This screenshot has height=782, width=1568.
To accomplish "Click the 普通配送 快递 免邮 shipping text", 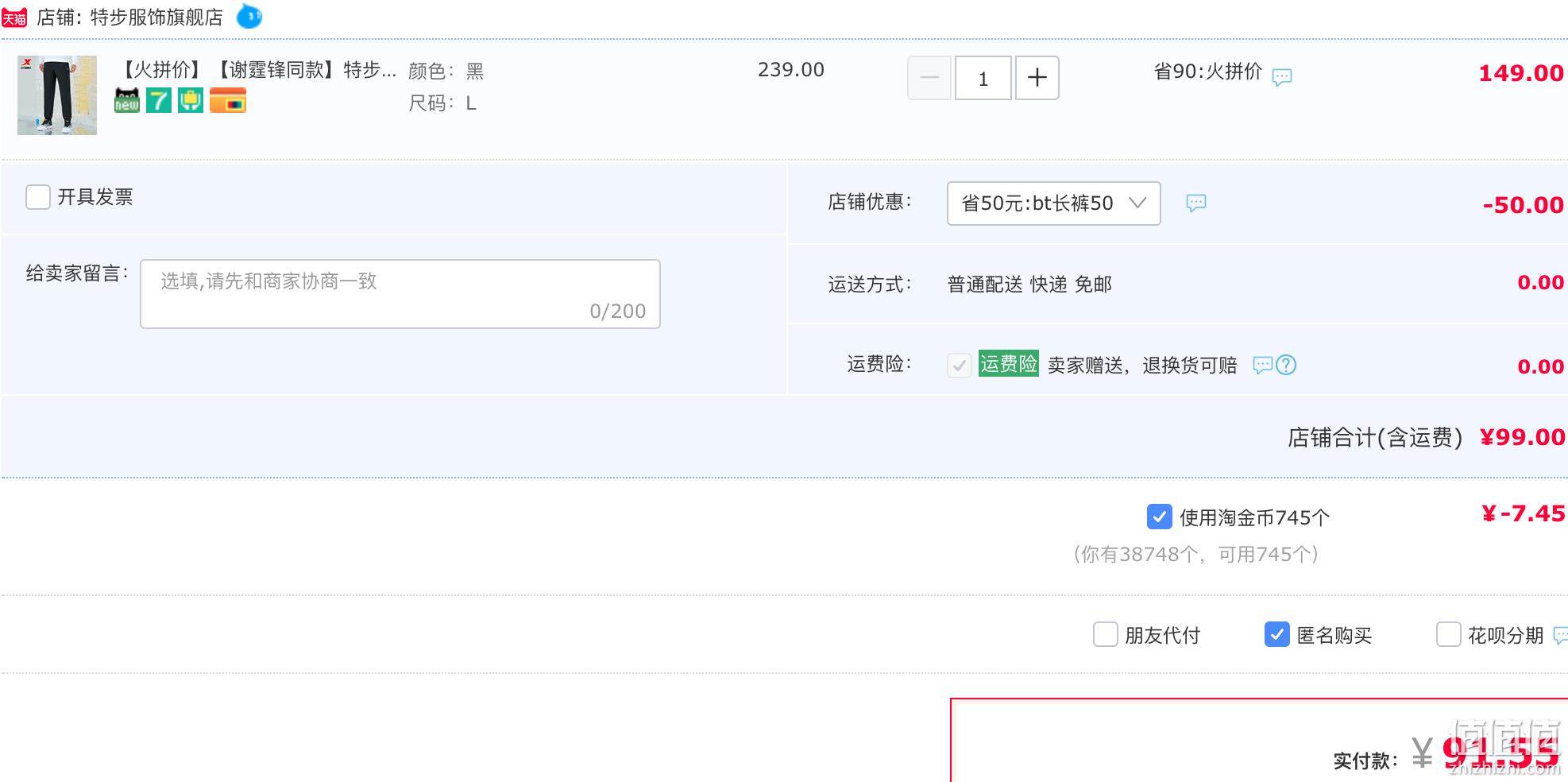I will click(x=1029, y=285).
